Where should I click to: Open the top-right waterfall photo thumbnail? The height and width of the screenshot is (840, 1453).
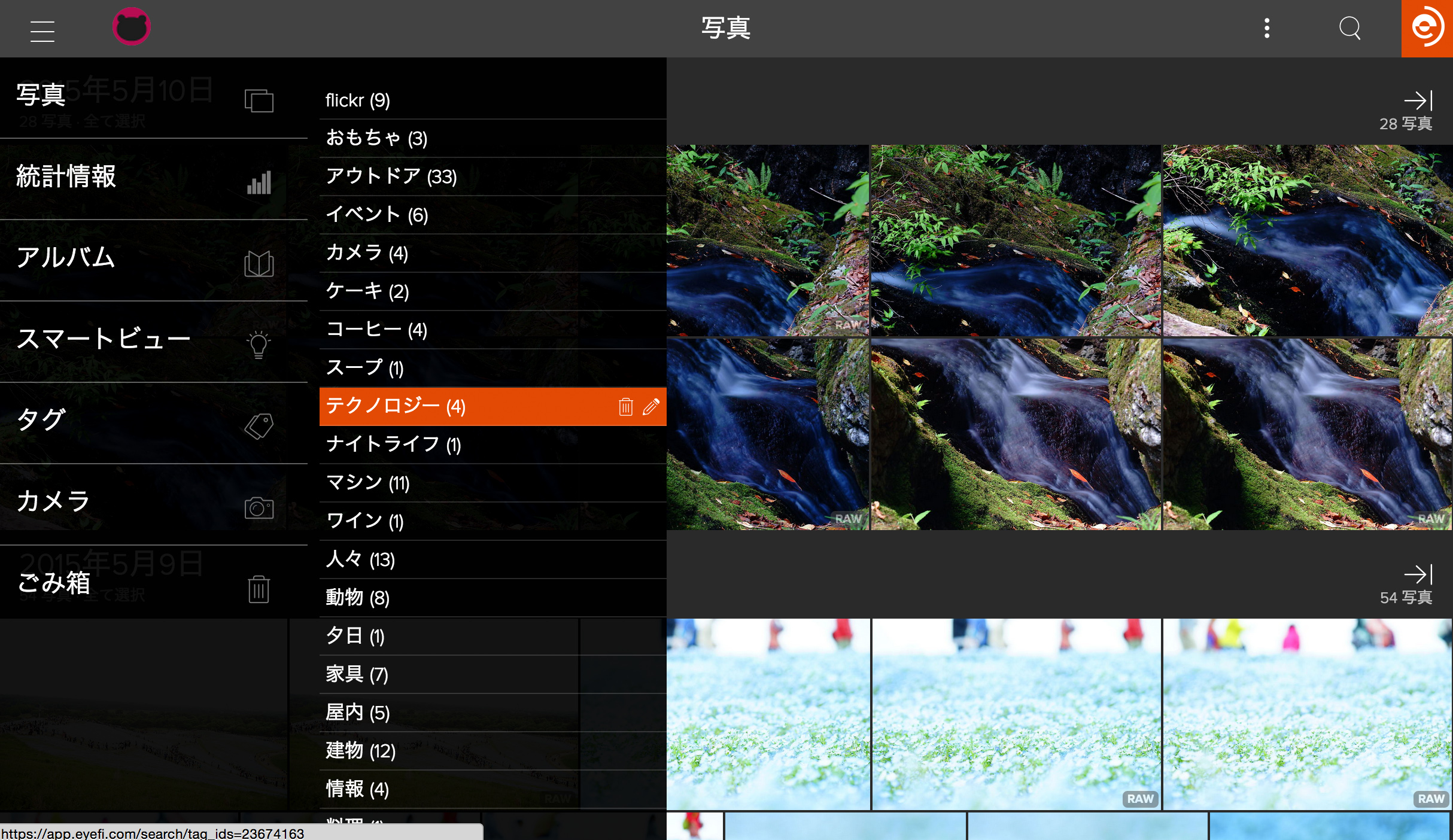pyautogui.click(x=1307, y=239)
